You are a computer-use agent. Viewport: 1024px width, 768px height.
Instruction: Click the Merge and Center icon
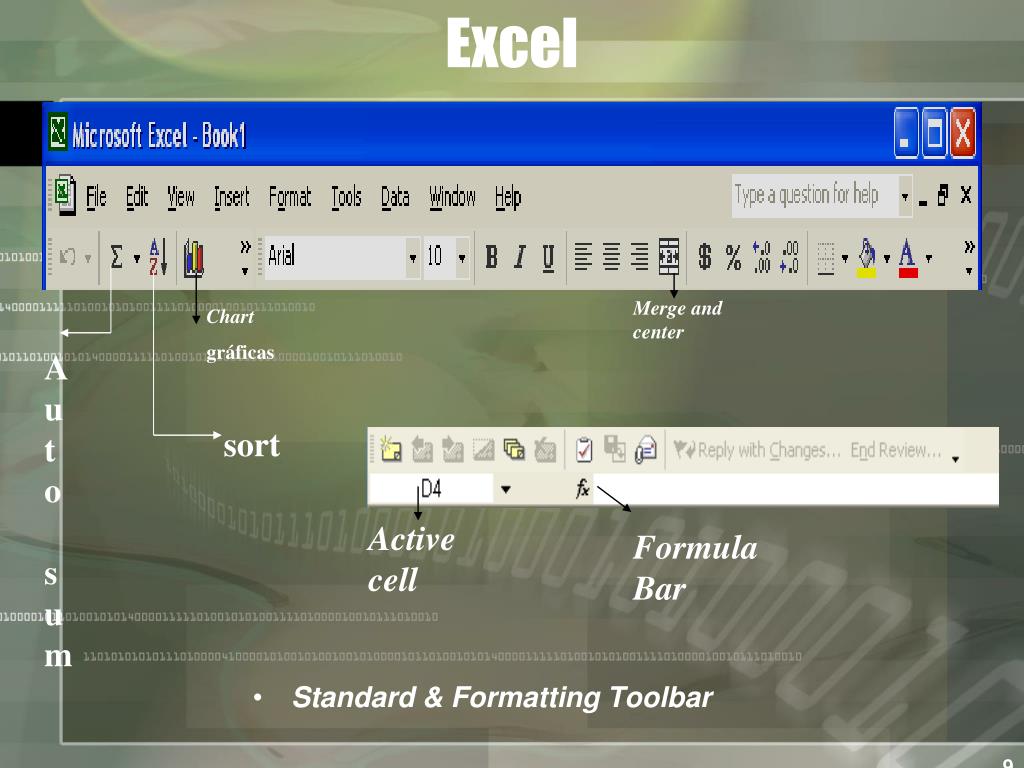tap(669, 256)
